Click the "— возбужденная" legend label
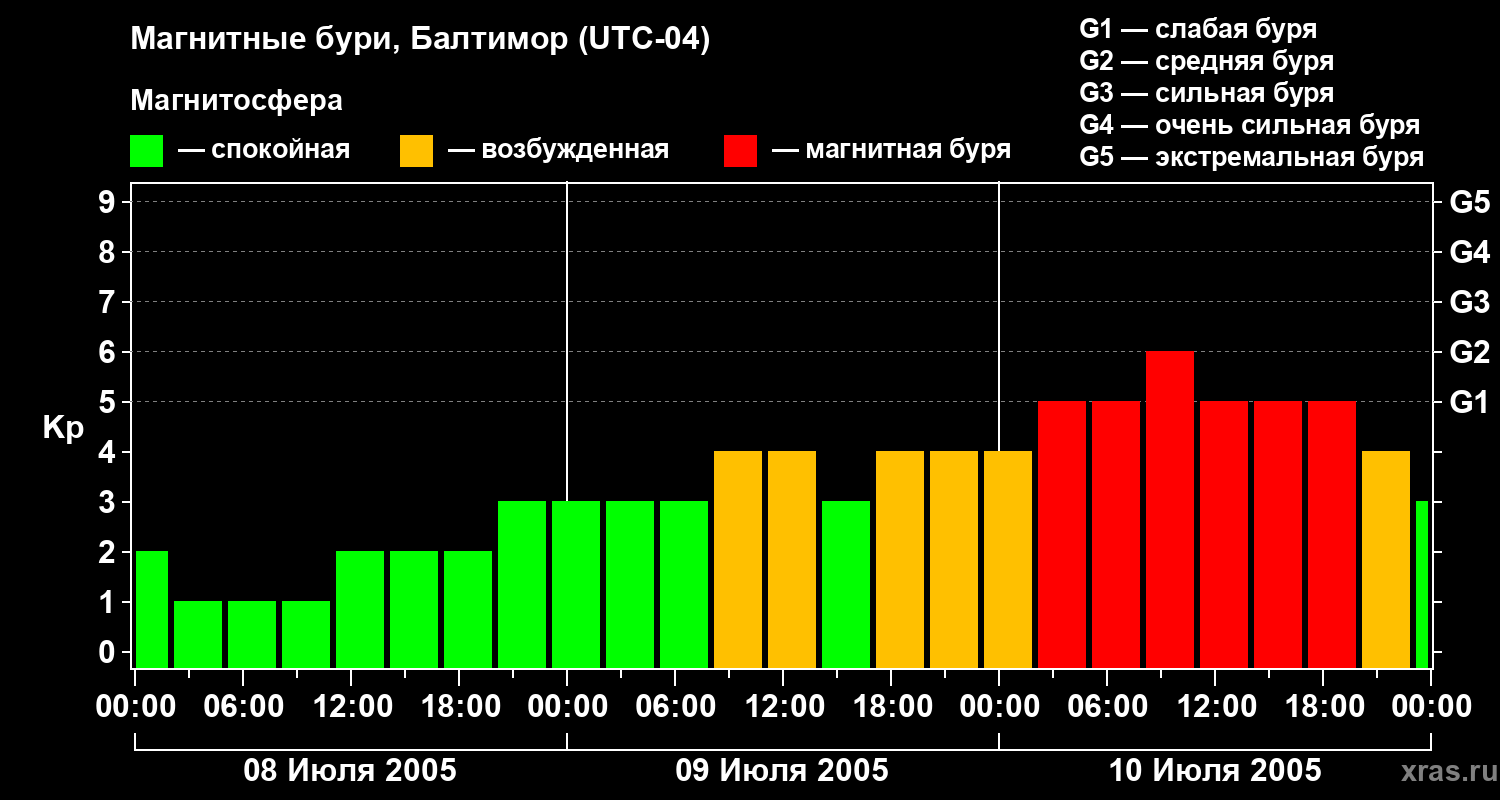This screenshot has height=800, width=1500. pos(558,150)
